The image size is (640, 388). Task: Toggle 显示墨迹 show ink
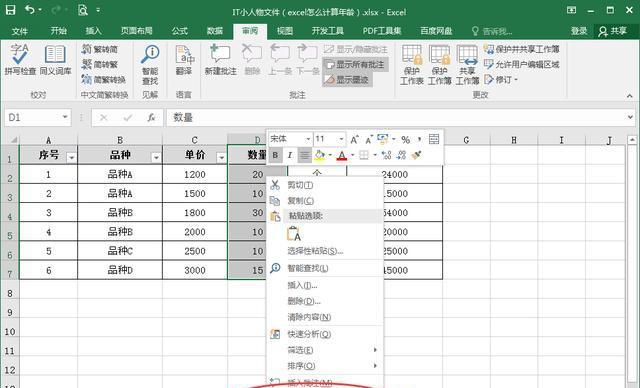click(347, 80)
